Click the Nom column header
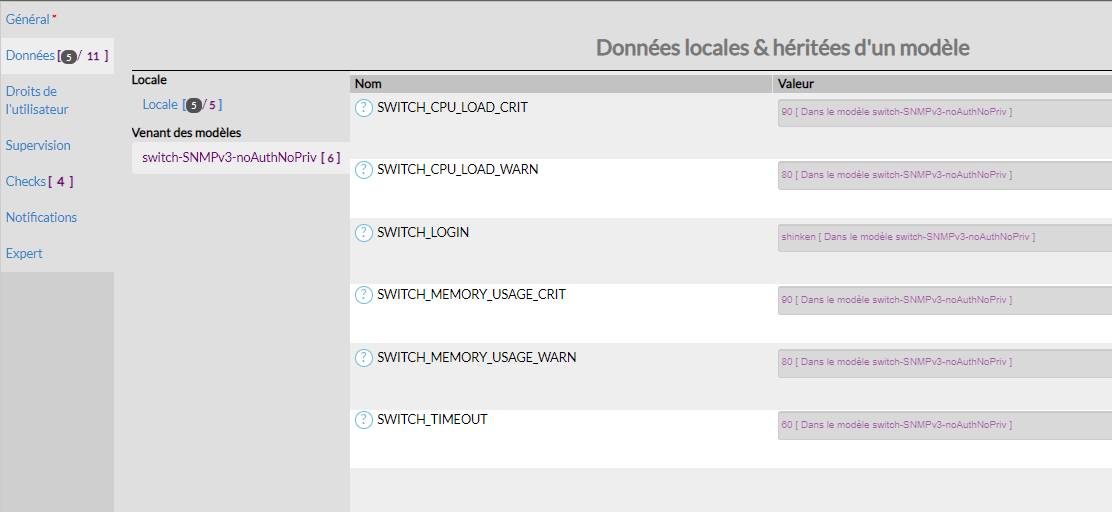Screen dimensions: 1112x512 pos(368,84)
